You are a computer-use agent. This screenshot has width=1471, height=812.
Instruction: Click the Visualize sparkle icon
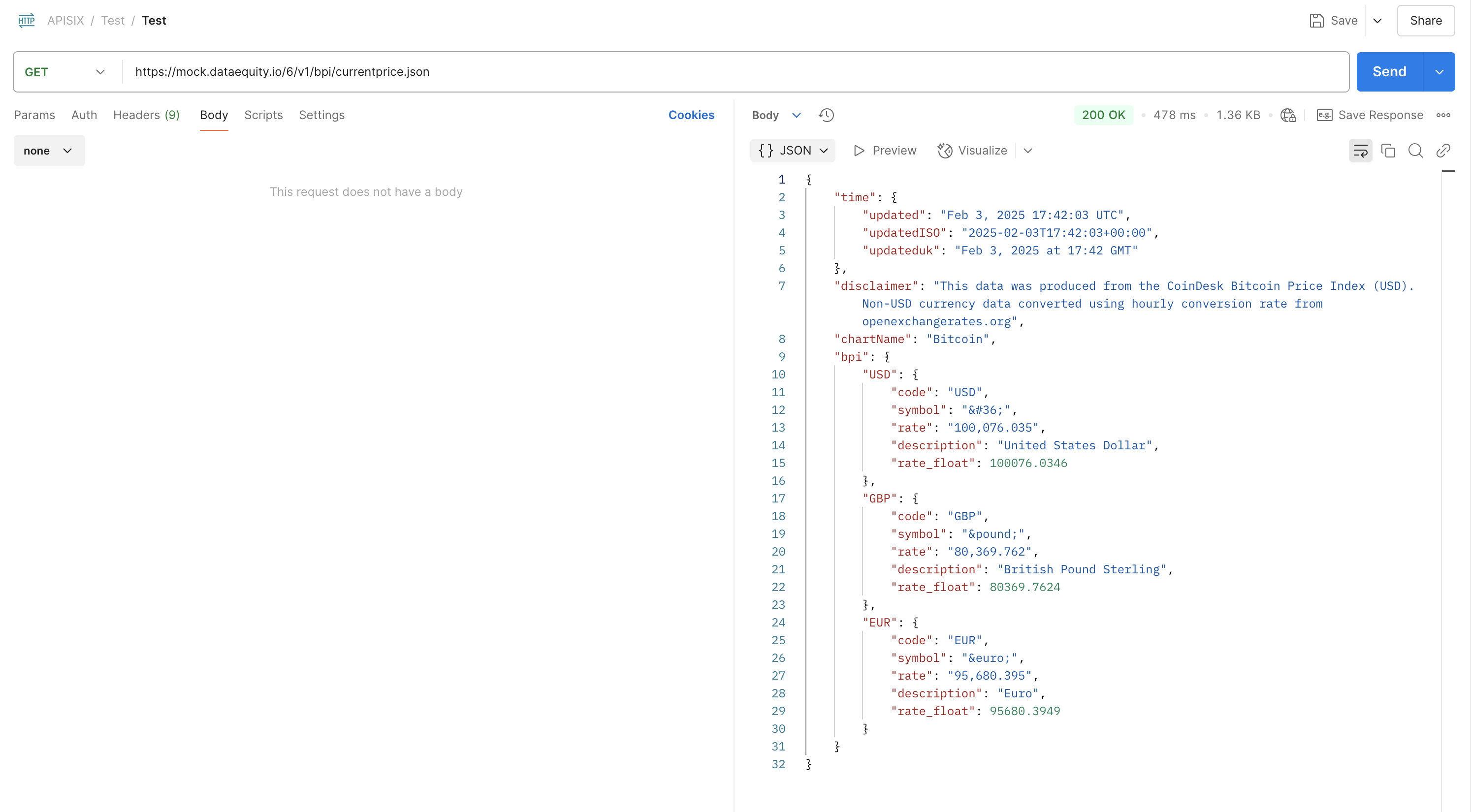pos(945,151)
